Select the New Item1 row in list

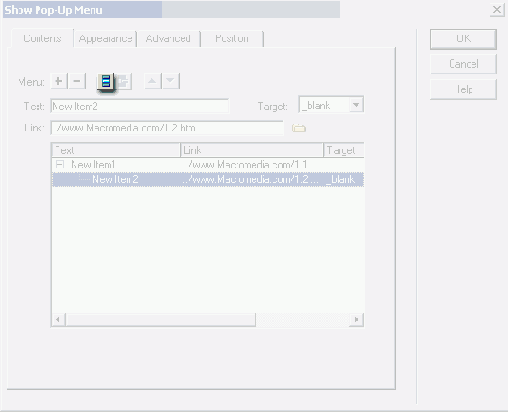point(208,165)
